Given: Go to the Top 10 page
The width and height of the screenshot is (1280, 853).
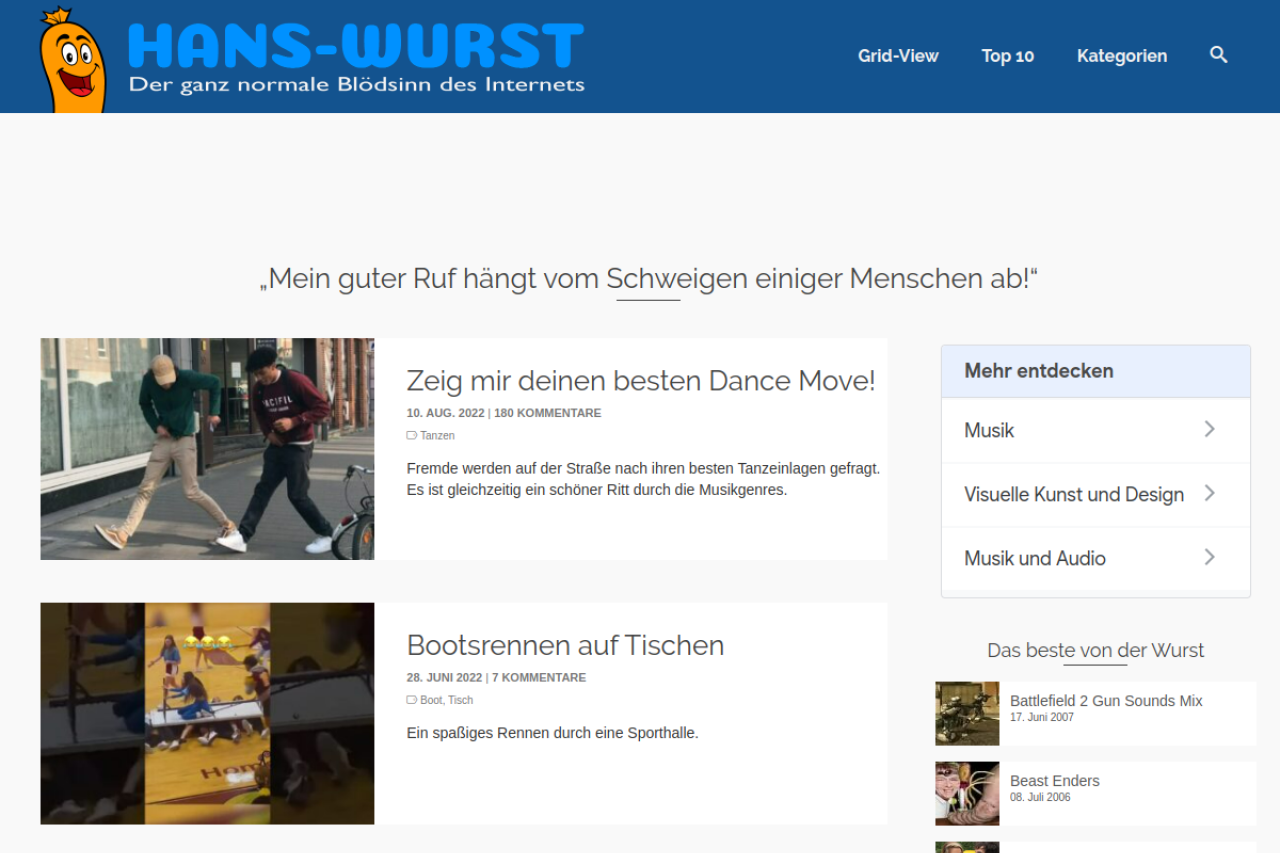Looking at the screenshot, I should point(1008,56).
